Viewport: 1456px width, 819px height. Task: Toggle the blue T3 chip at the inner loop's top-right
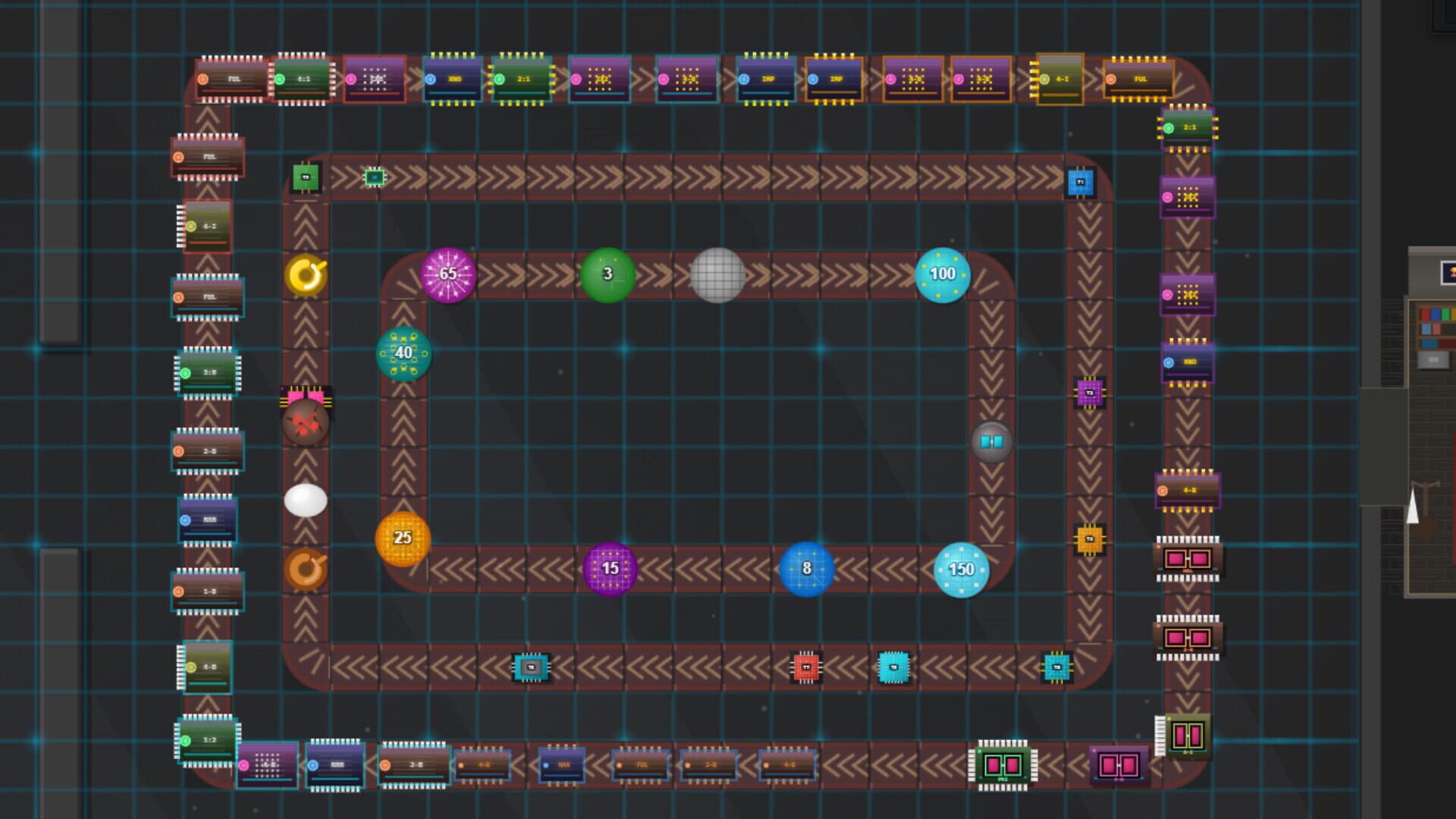click(1079, 180)
